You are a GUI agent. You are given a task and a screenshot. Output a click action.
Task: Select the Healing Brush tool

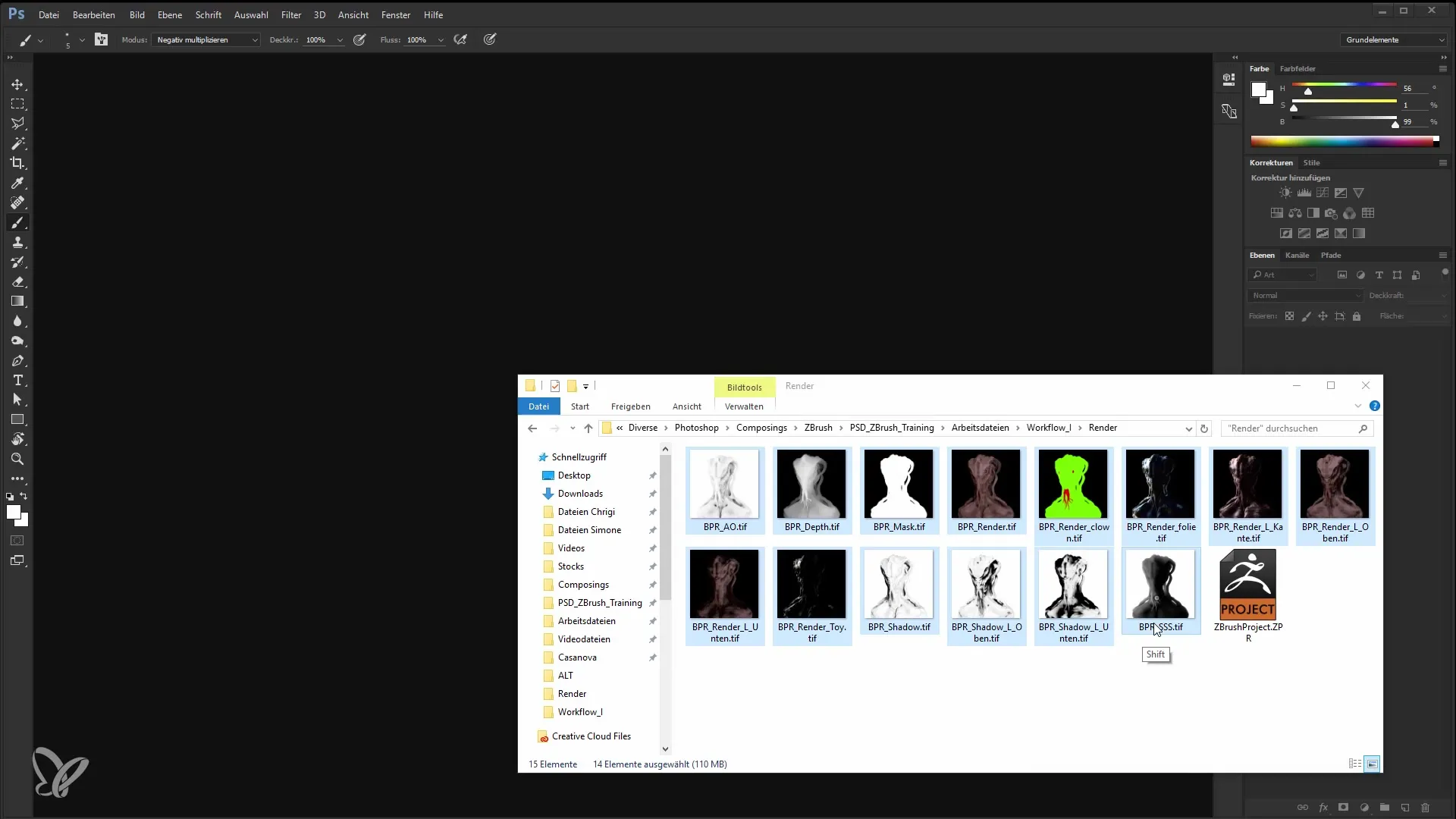pos(18,202)
